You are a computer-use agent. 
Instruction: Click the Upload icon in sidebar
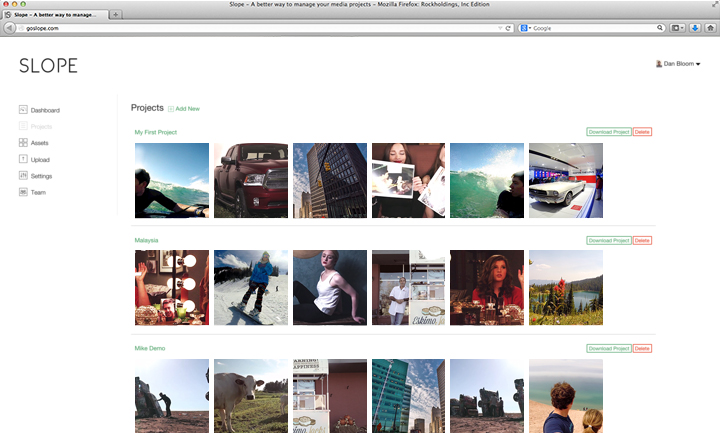pos(23,159)
